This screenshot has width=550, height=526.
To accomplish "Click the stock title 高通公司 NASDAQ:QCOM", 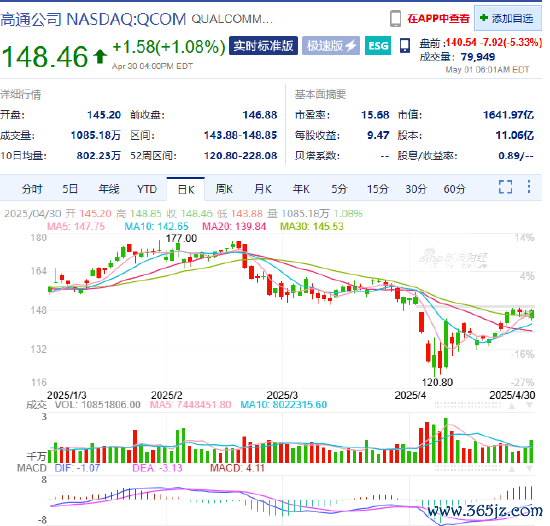I will [x=93, y=19].
